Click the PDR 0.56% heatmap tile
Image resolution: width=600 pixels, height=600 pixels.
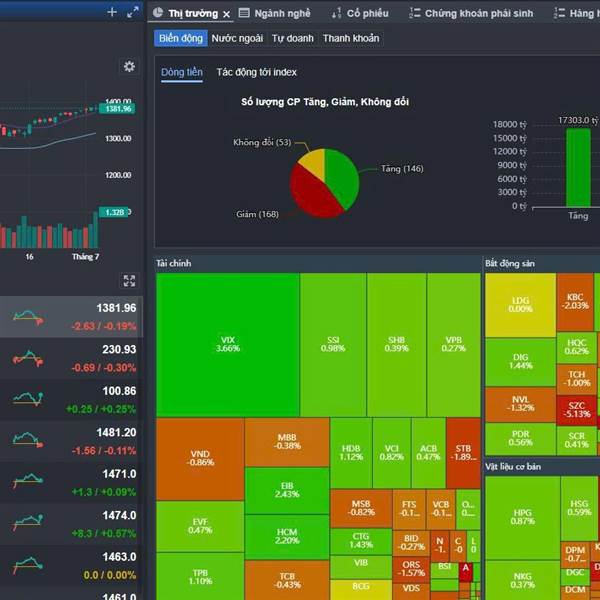(x=520, y=439)
